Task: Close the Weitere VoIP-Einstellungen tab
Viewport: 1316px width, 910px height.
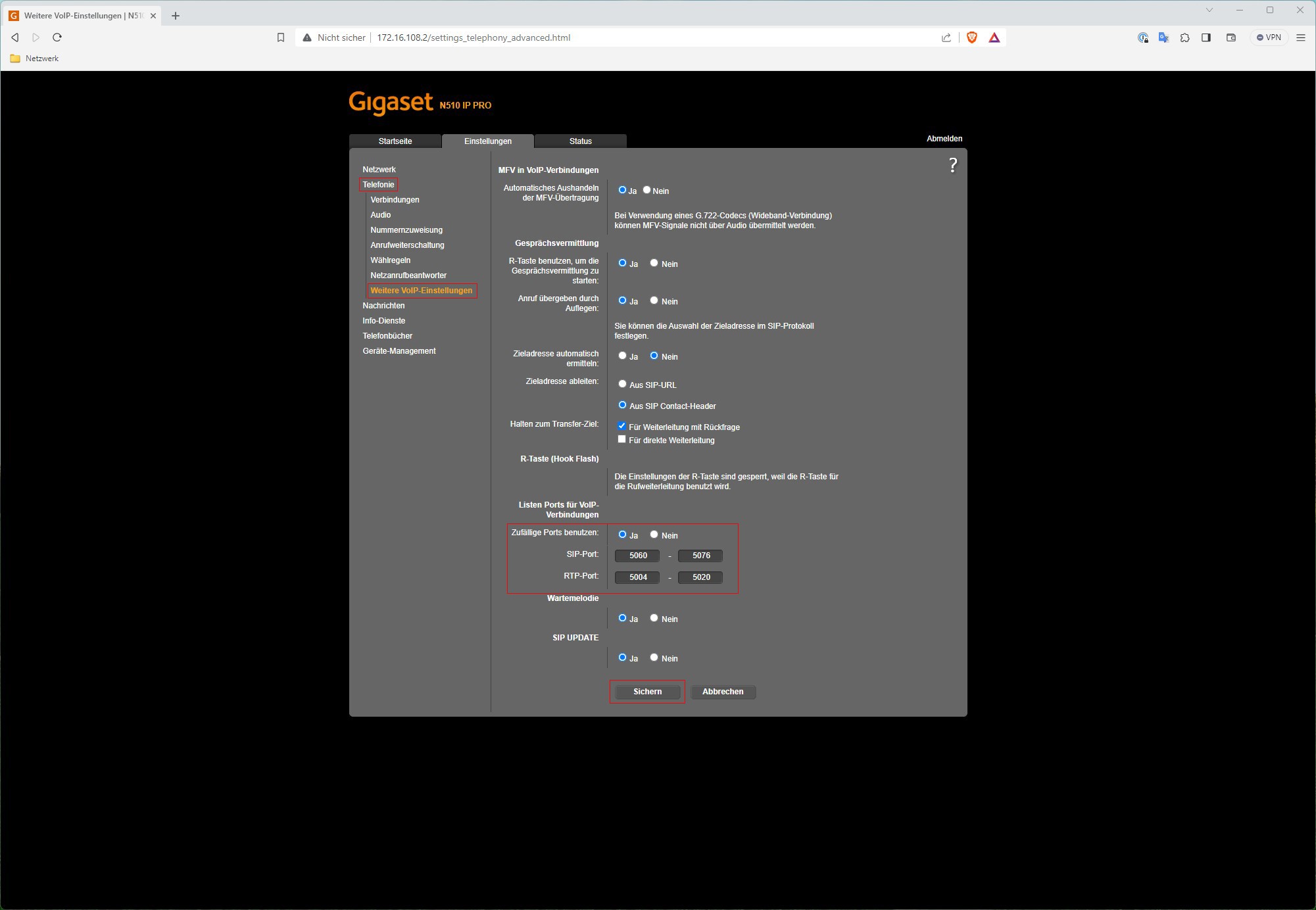Action: [x=153, y=16]
